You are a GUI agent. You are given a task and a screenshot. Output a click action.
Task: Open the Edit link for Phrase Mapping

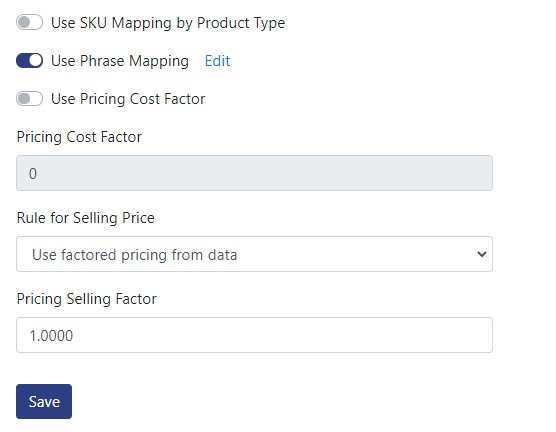(217, 61)
